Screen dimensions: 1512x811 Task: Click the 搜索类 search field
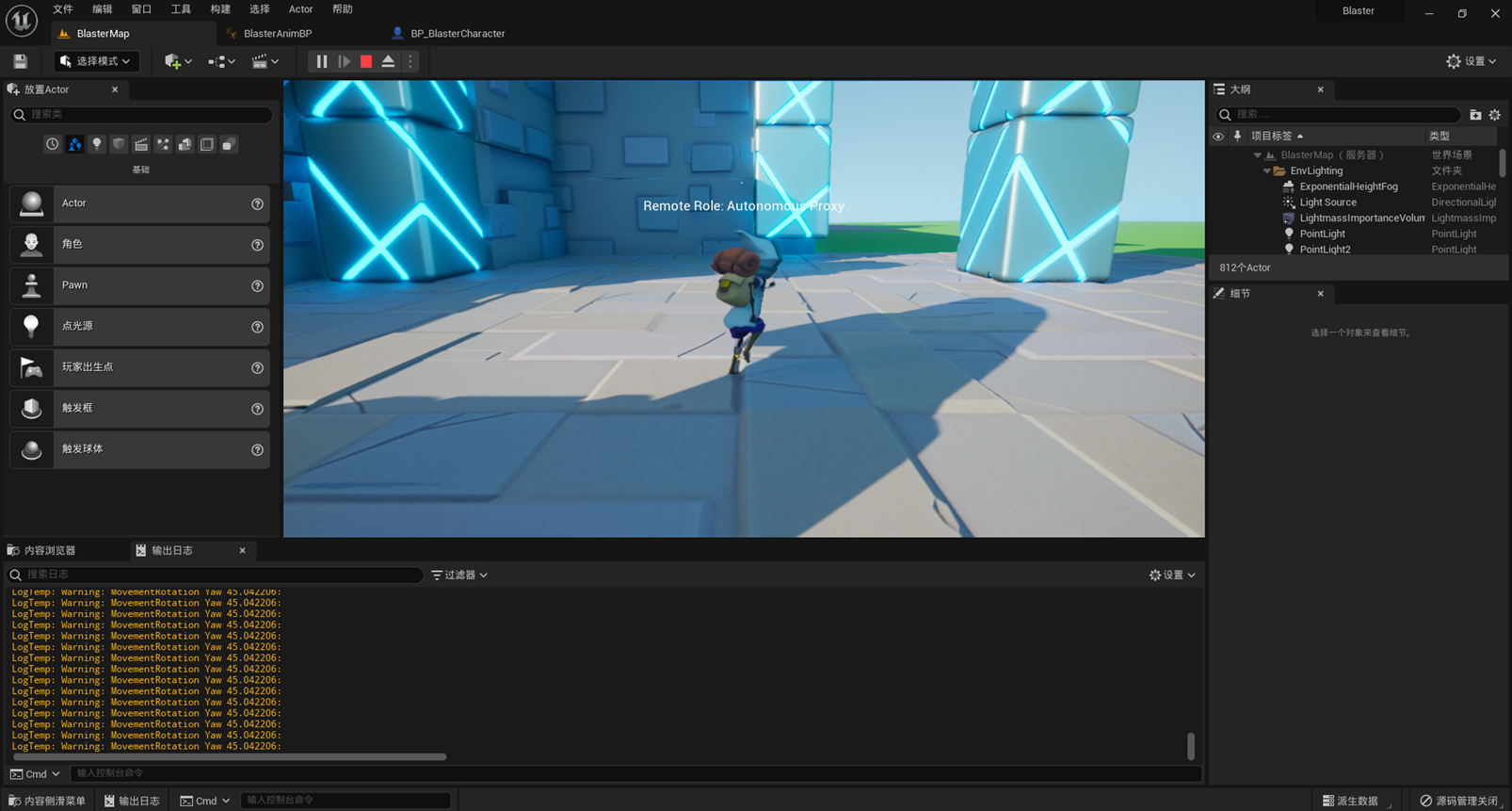141,114
